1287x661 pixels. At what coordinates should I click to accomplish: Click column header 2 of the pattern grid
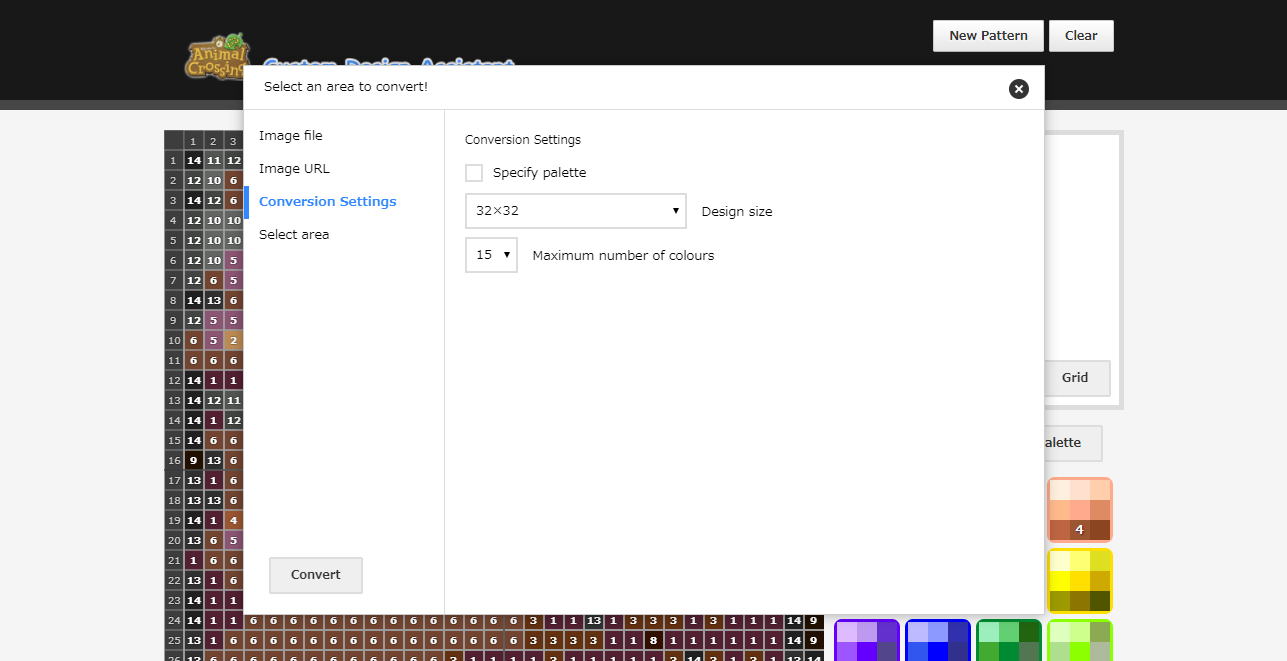213,141
